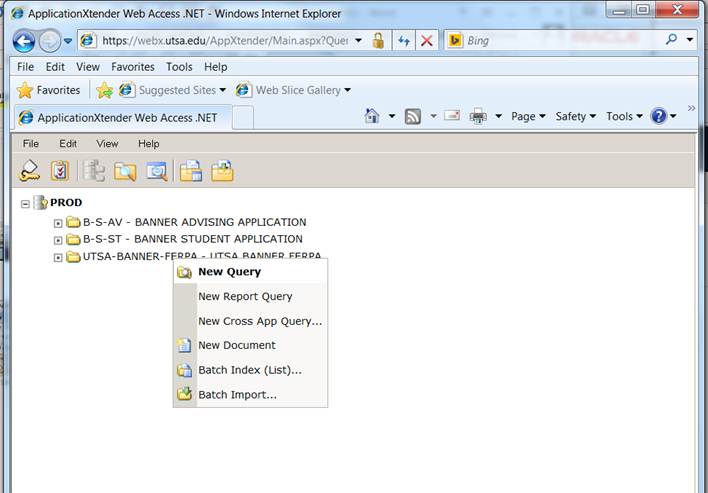Open the Safety dropdown menu
Viewport: 708px width, 493px height.
pos(576,116)
